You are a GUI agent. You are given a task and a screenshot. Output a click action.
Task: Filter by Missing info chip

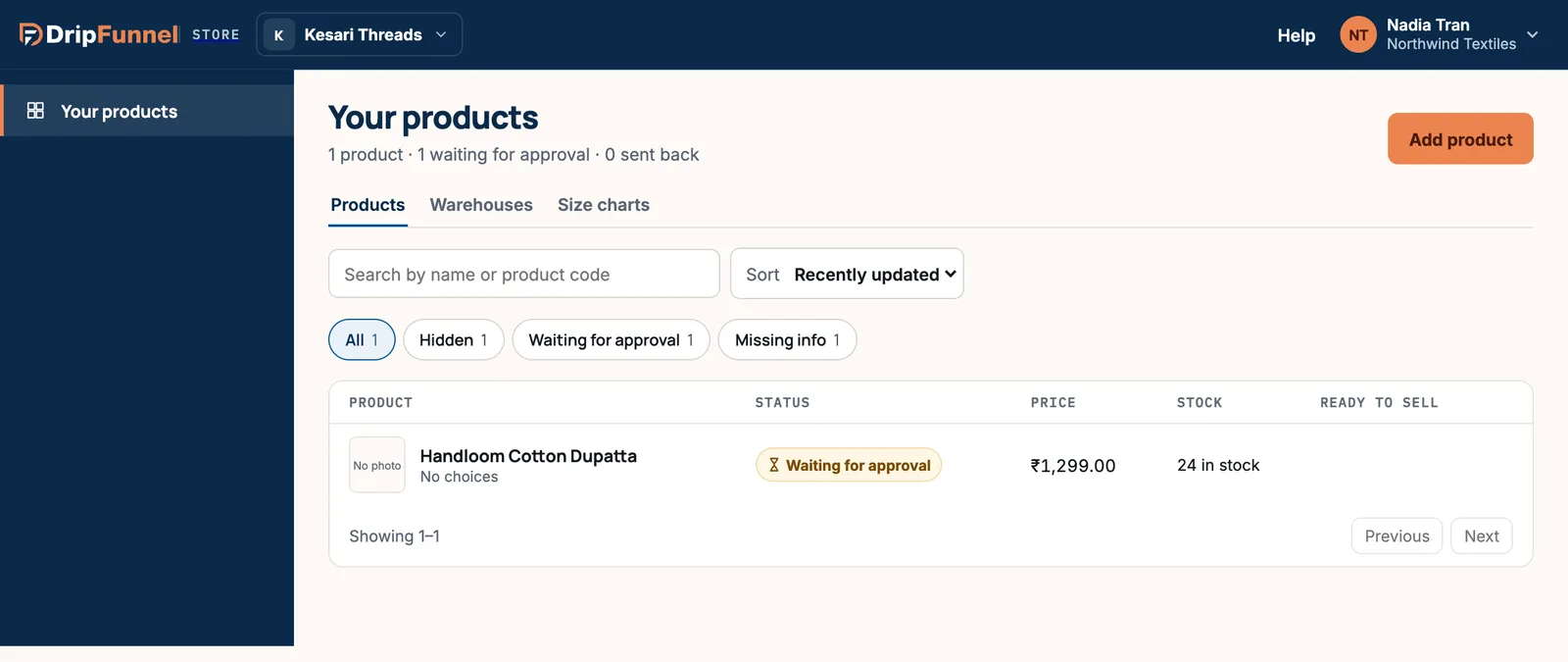(787, 339)
